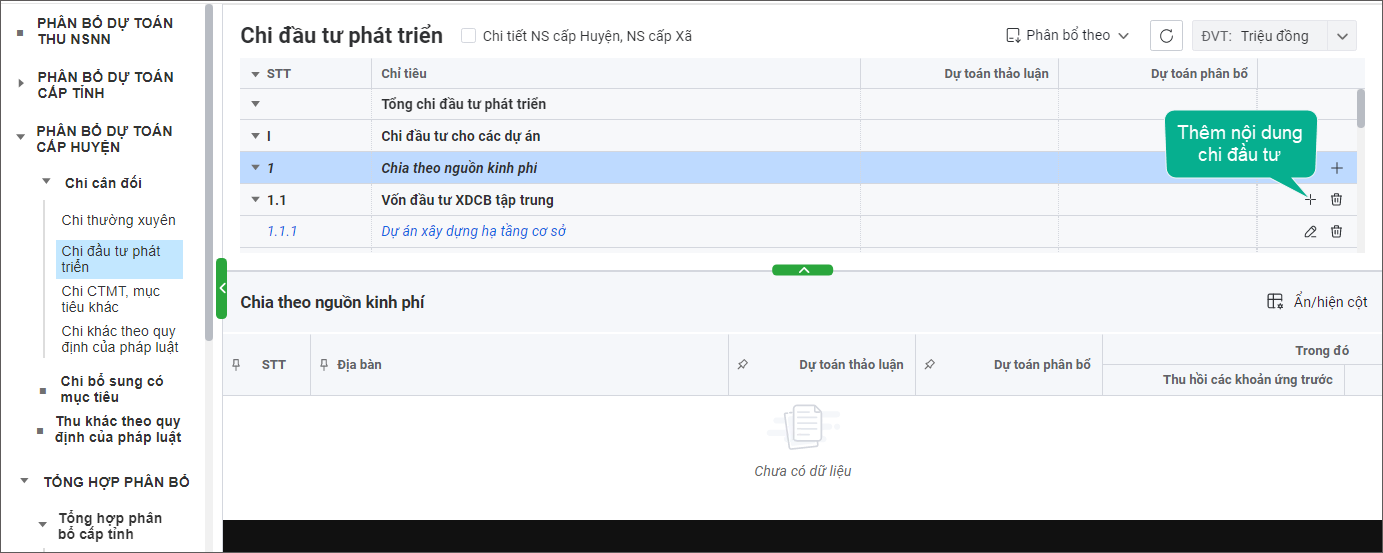Open the Phân bổ theo dropdown
The image size is (1383, 553).
coord(1067,36)
